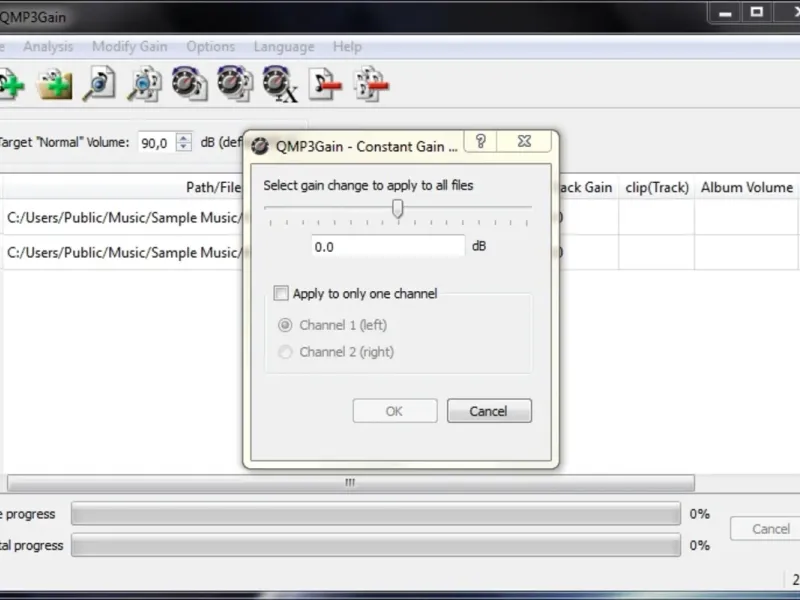
Task: Minimize the QMP3Gain window
Action: point(725,13)
